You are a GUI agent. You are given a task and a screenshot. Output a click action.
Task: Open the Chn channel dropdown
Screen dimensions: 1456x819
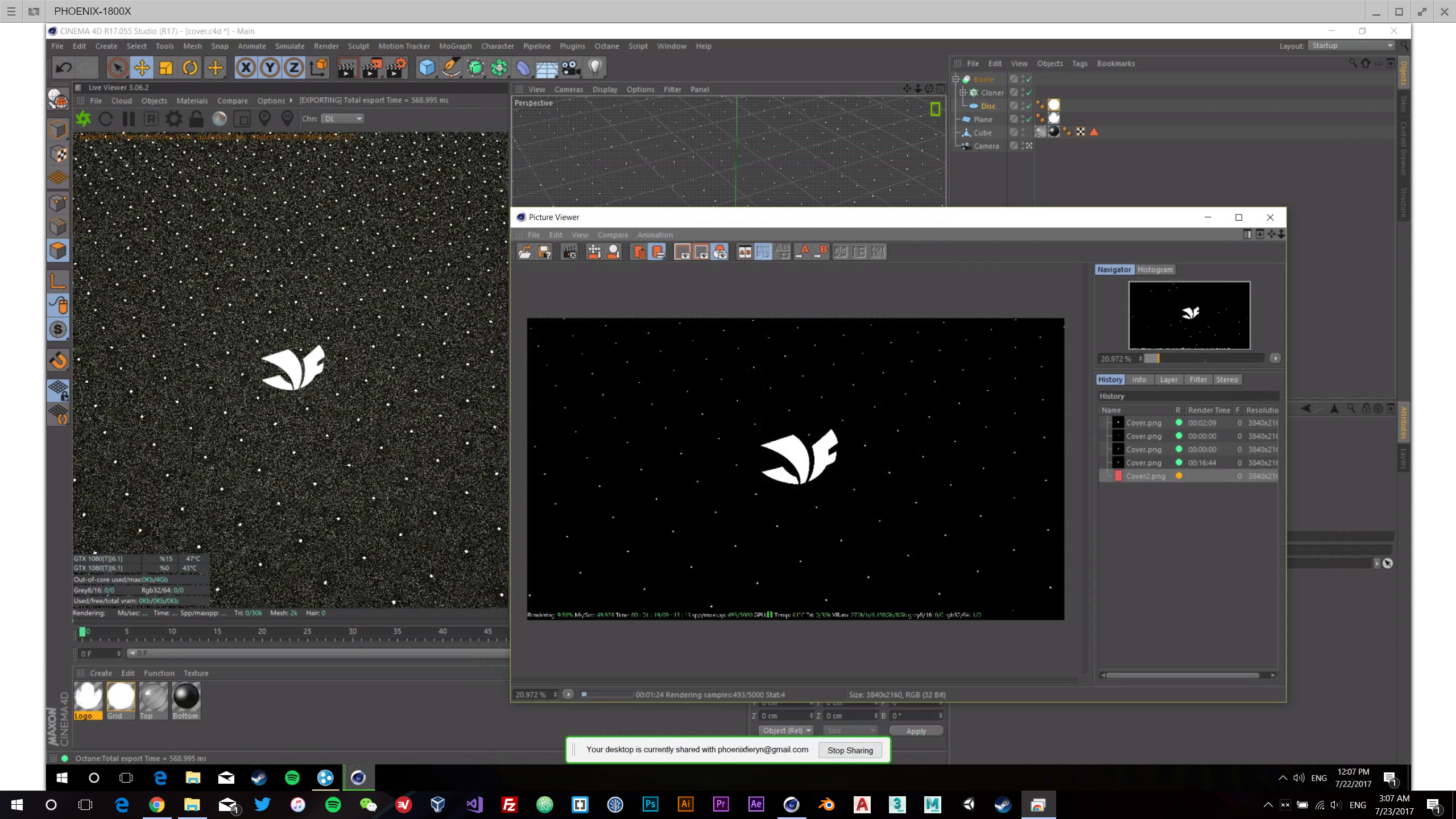click(x=342, y=119)
